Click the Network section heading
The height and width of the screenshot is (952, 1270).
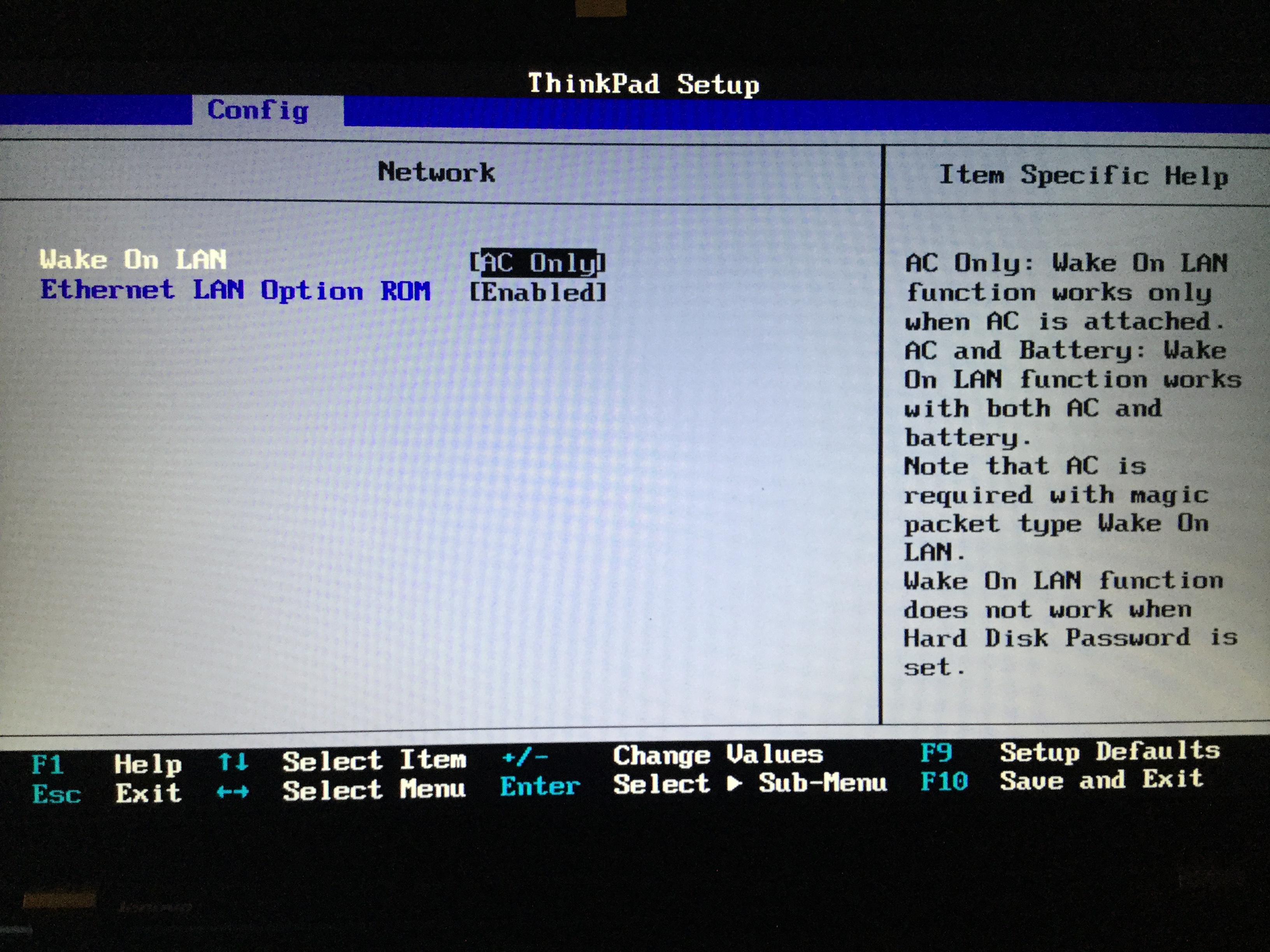(x=436, y=172)
